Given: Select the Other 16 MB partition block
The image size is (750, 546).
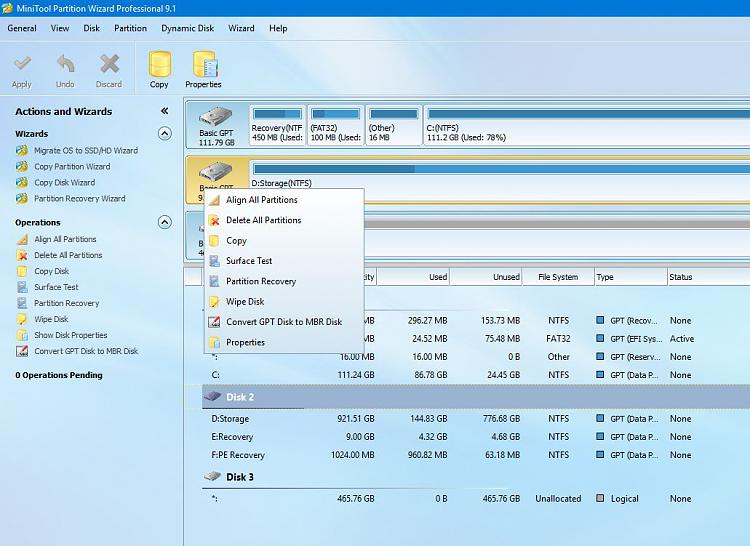Looking at the screenshot, I should pos(394,125).
